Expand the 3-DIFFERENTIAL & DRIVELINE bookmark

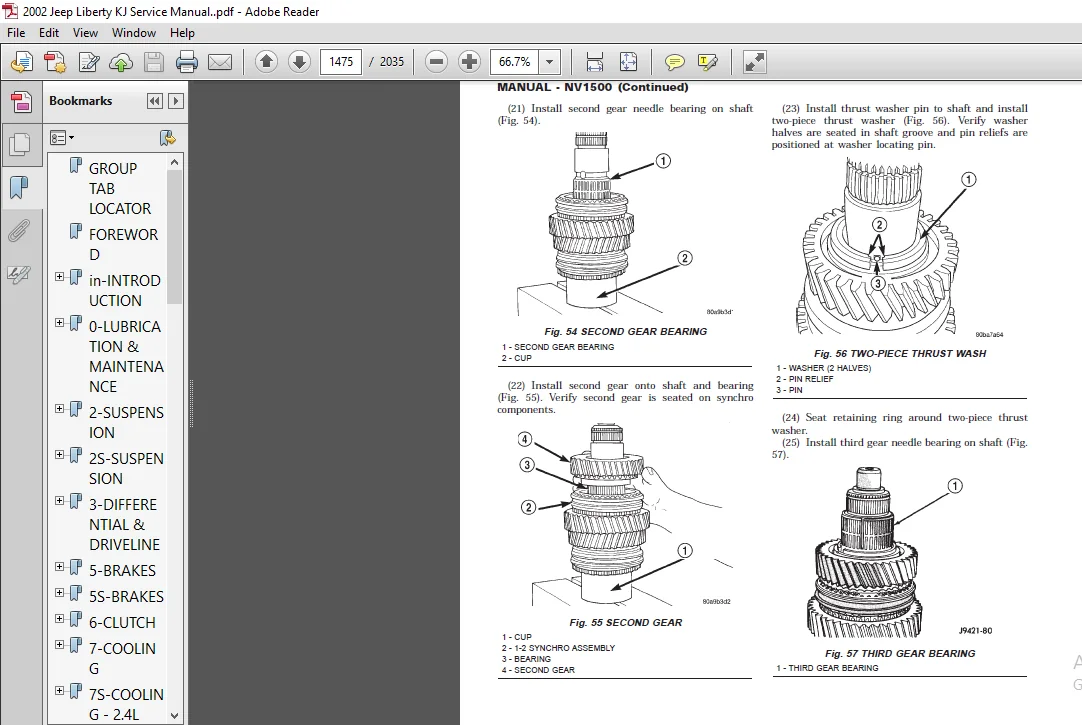point(59,501)
